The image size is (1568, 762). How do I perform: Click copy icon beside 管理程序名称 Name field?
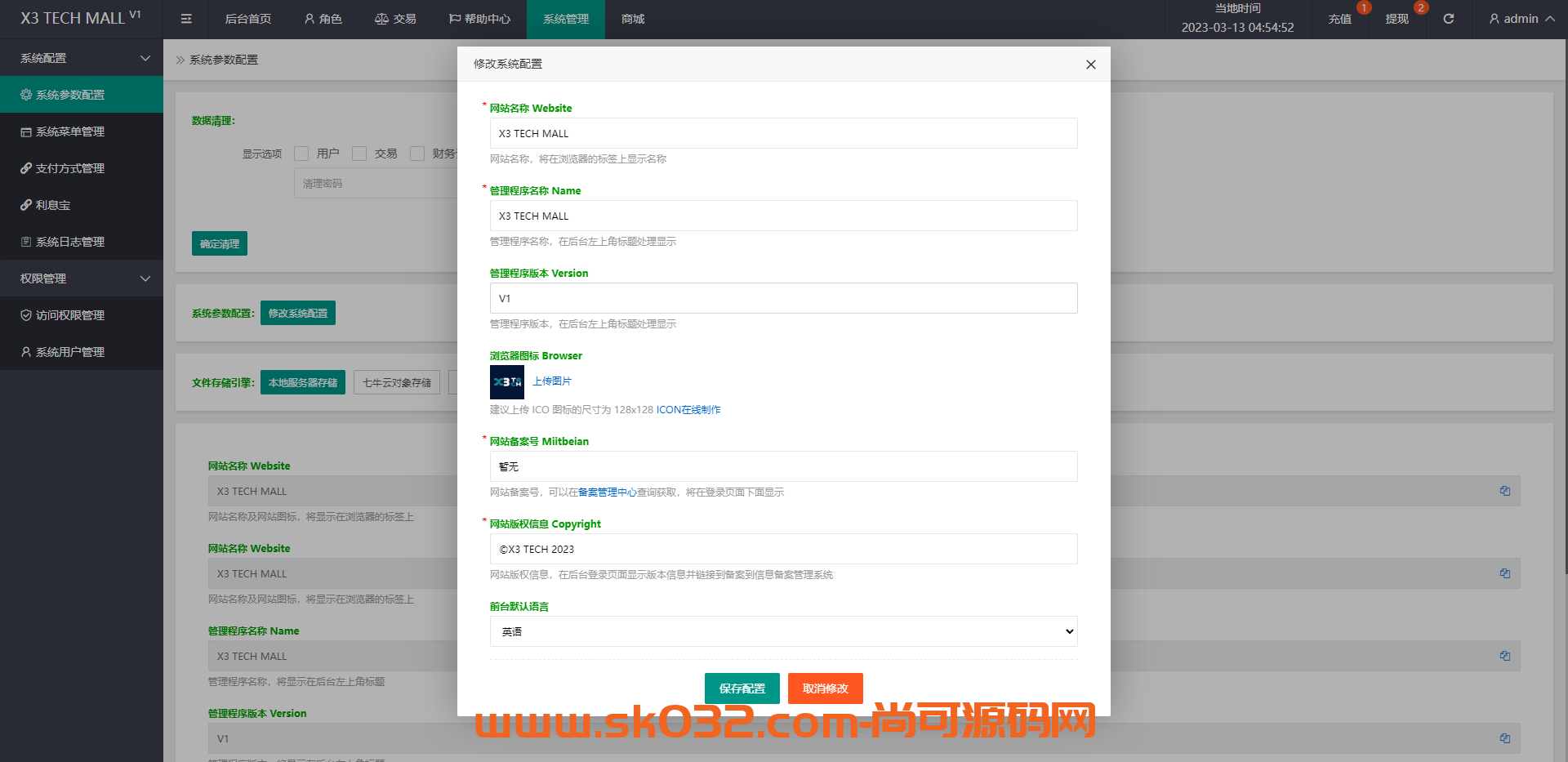click(1504, 656)
